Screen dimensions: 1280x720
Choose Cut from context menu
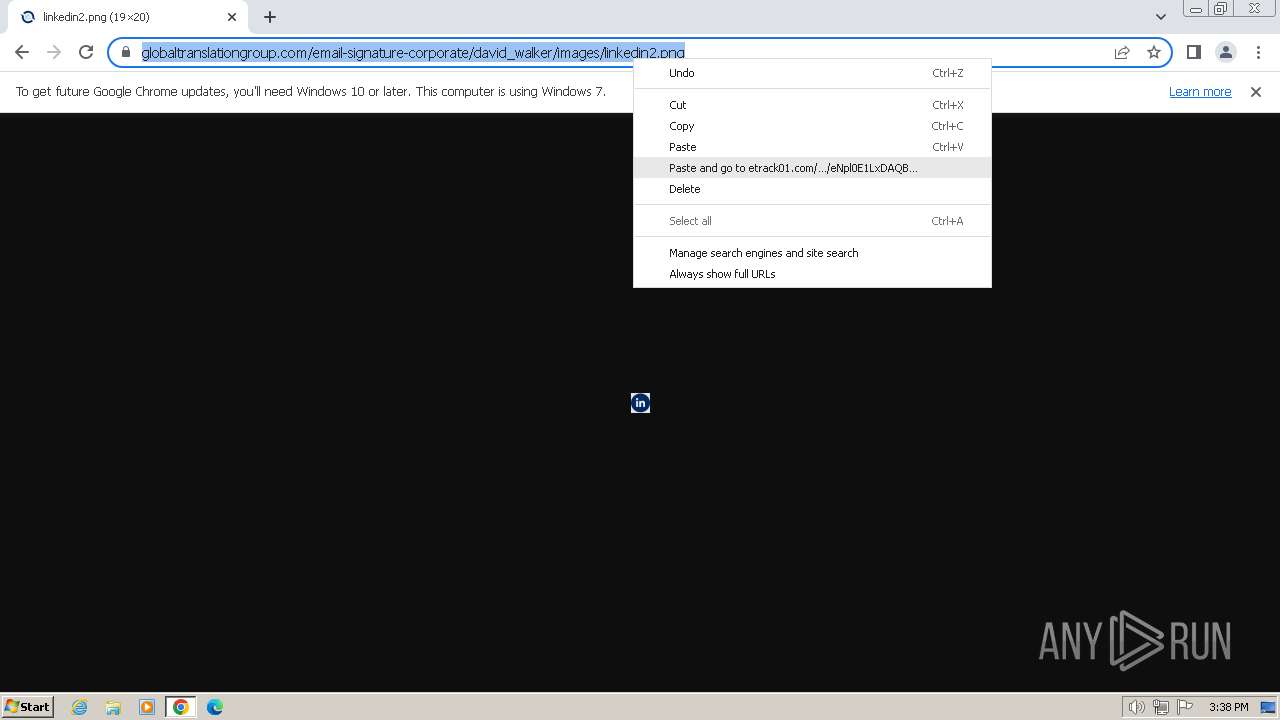coord(812,105)
